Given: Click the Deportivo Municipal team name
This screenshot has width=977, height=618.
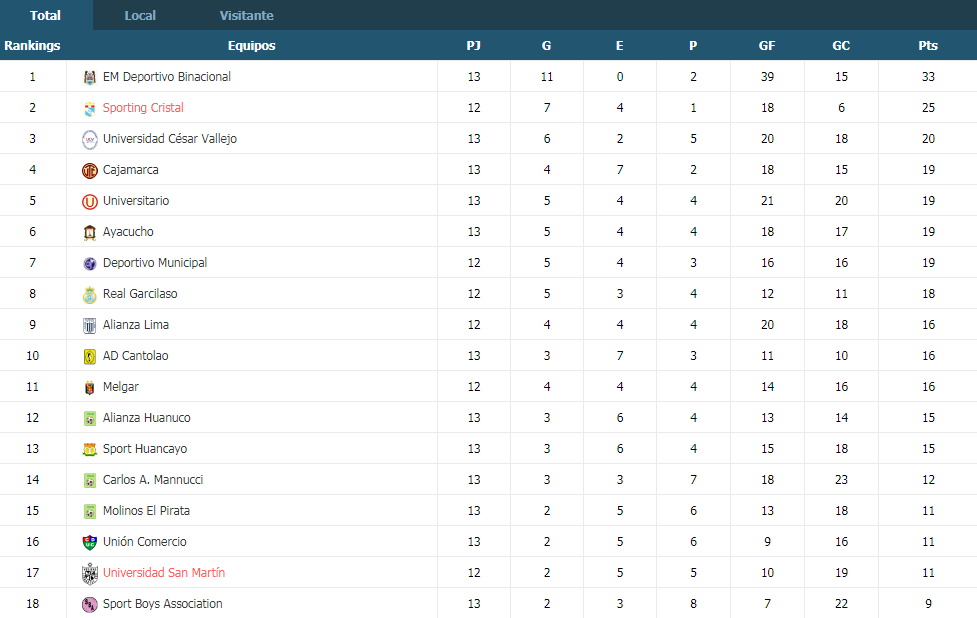Looking at the screenshot, I should (155, 263).
